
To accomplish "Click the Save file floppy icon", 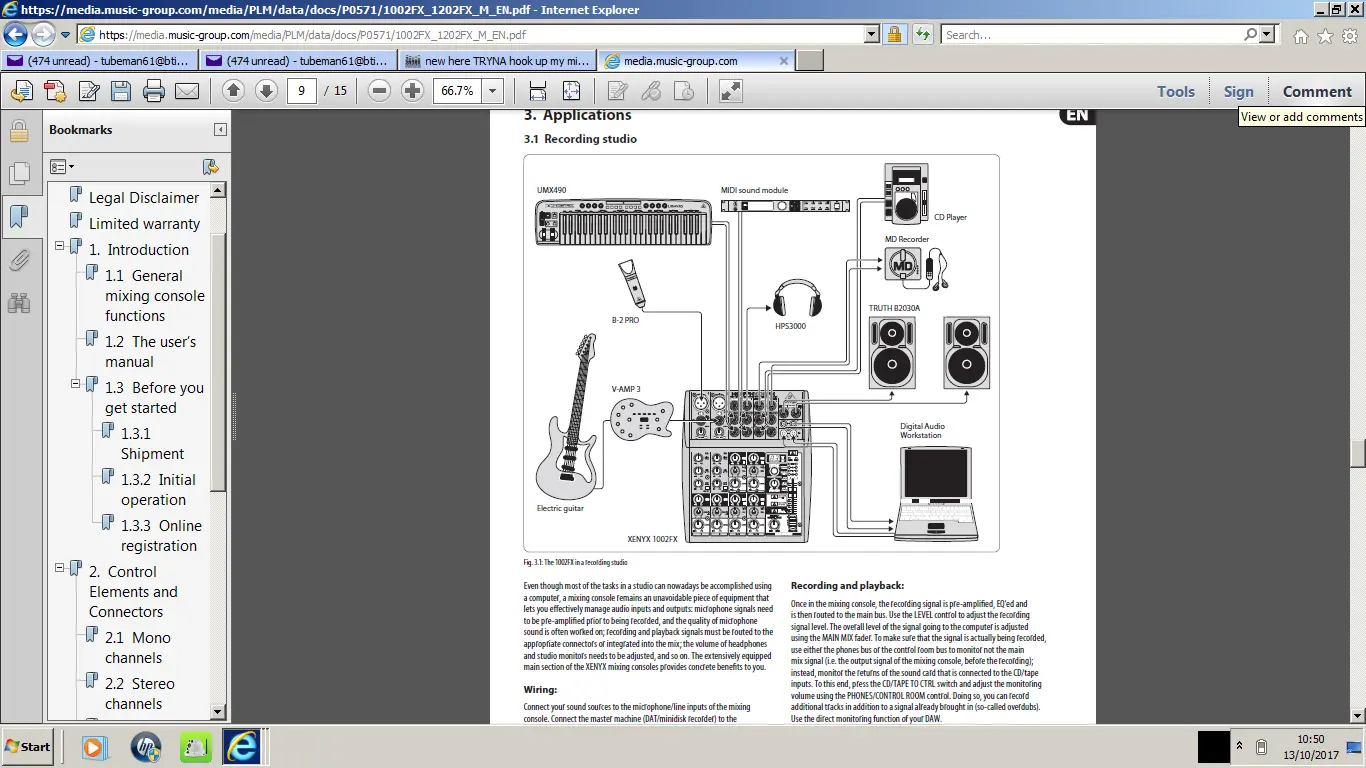I will click(121, 92).
